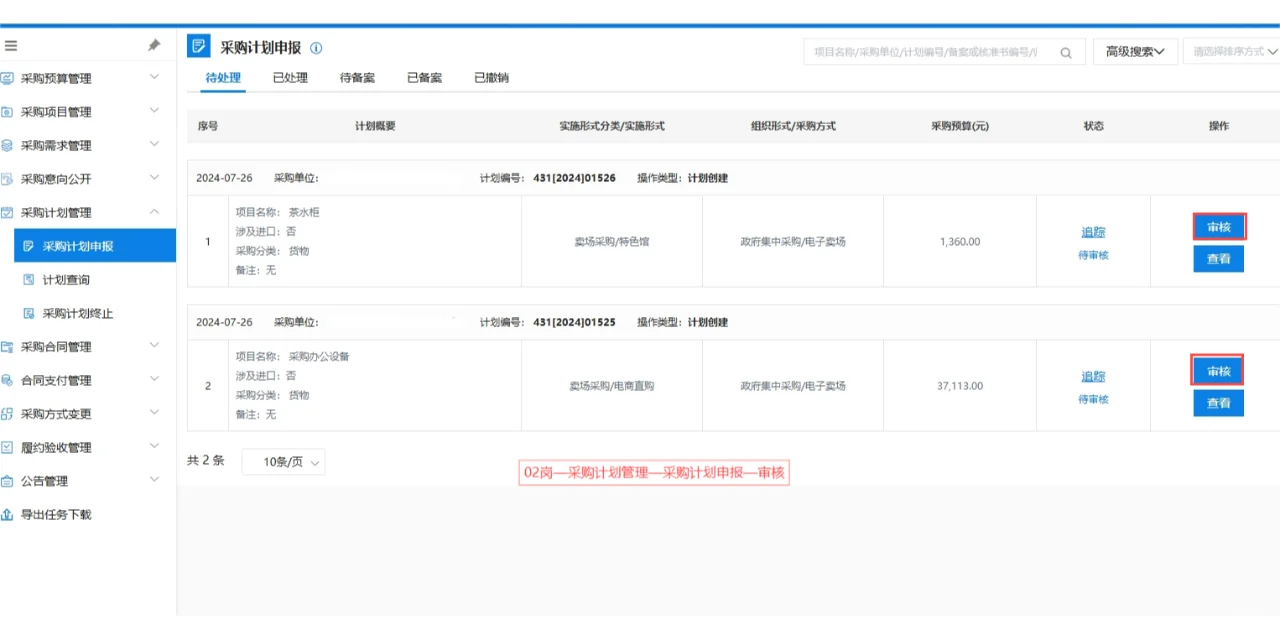Switch to the 已备案 tab
The width and height of the screenshot is (1280, 640).
[424, 78]
